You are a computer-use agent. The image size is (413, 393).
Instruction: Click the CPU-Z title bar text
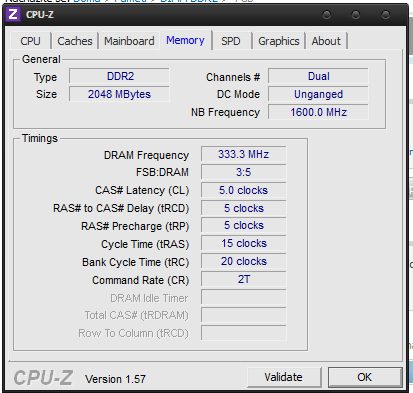tap(40, 15)
